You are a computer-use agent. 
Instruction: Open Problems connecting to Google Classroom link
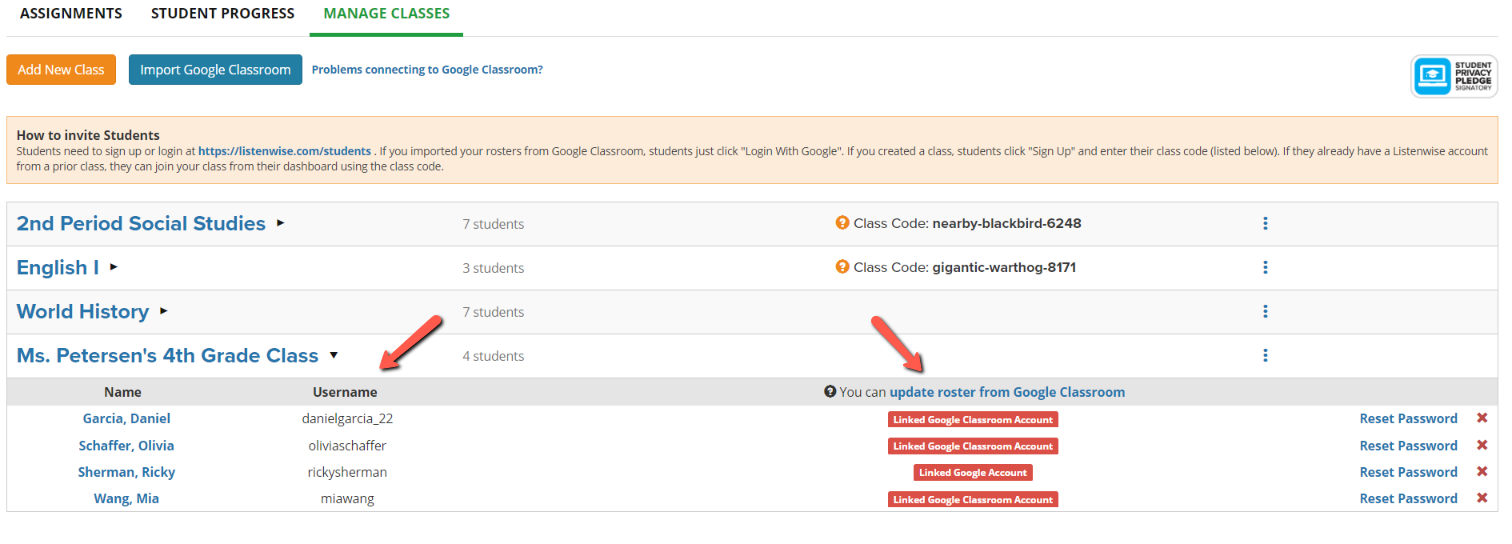(x=427, y=70)
